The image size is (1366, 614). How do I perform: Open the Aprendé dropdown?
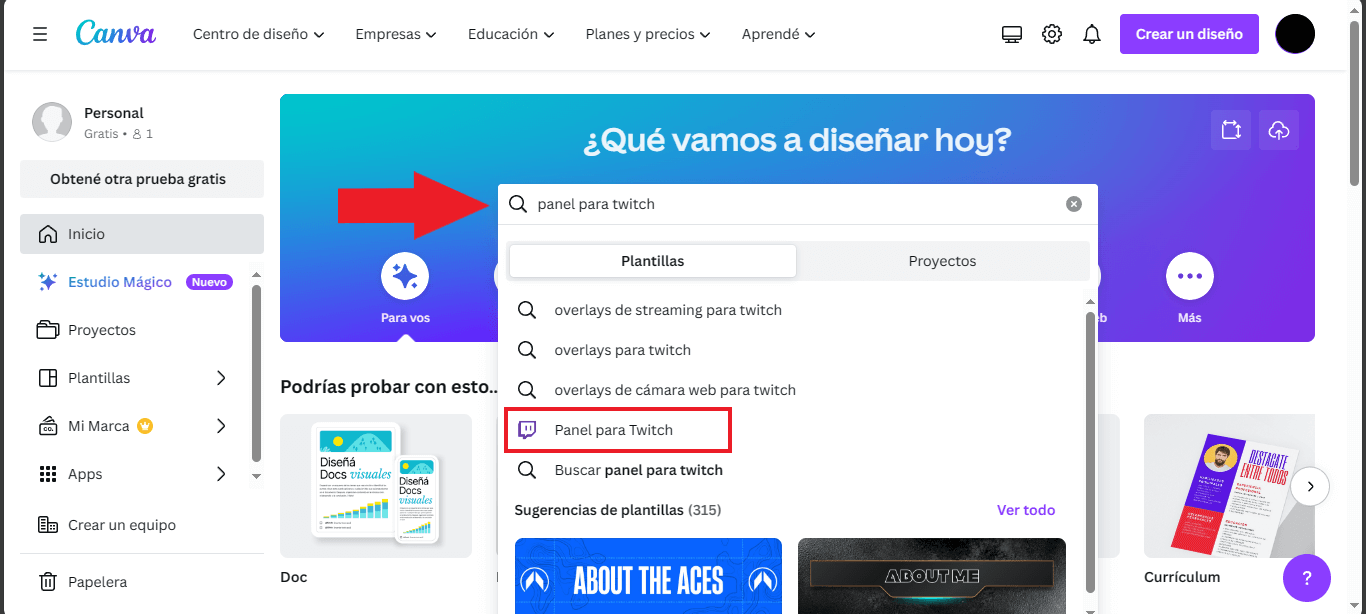point(778,34)
